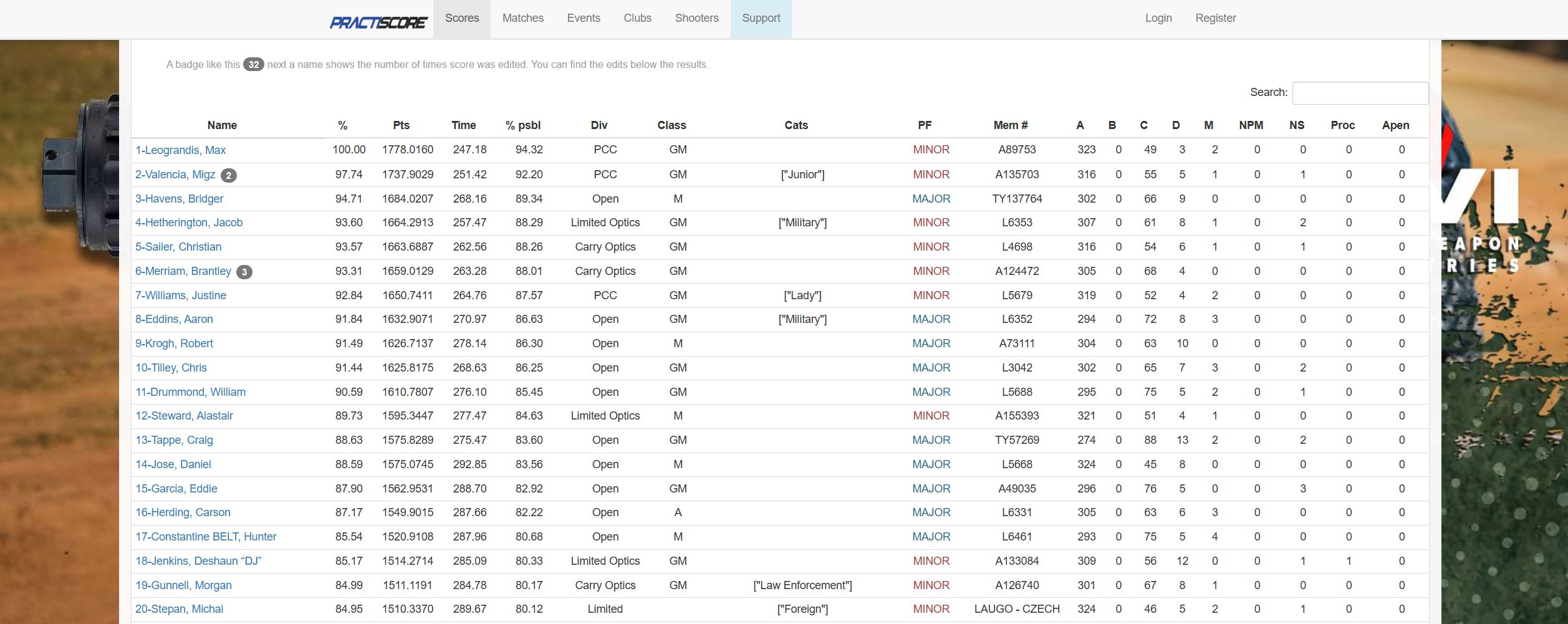Open the Support tab
Viewport: 1568px width, 624px height.
point(761,19)
